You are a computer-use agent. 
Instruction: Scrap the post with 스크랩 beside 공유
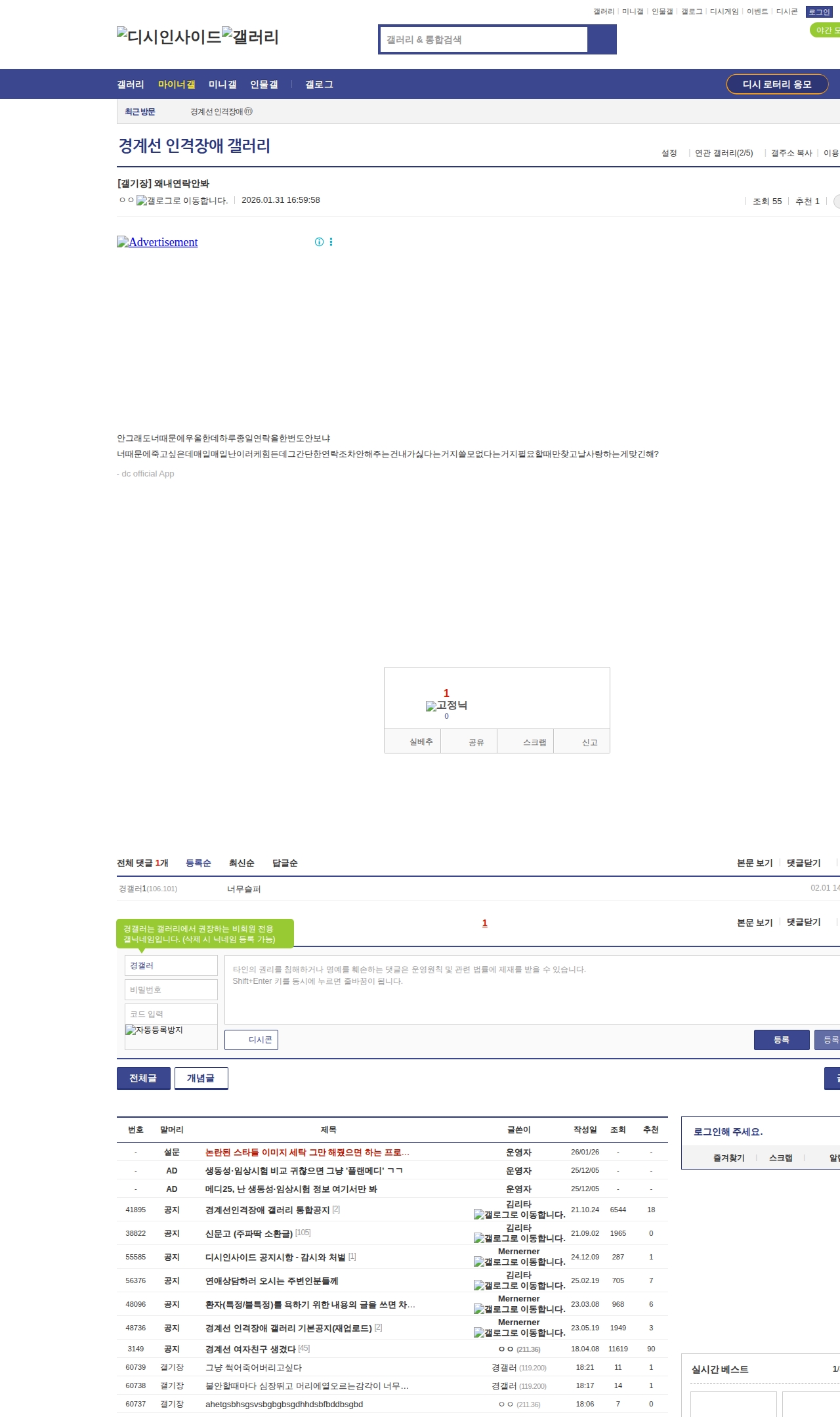(x=526, y=742)
